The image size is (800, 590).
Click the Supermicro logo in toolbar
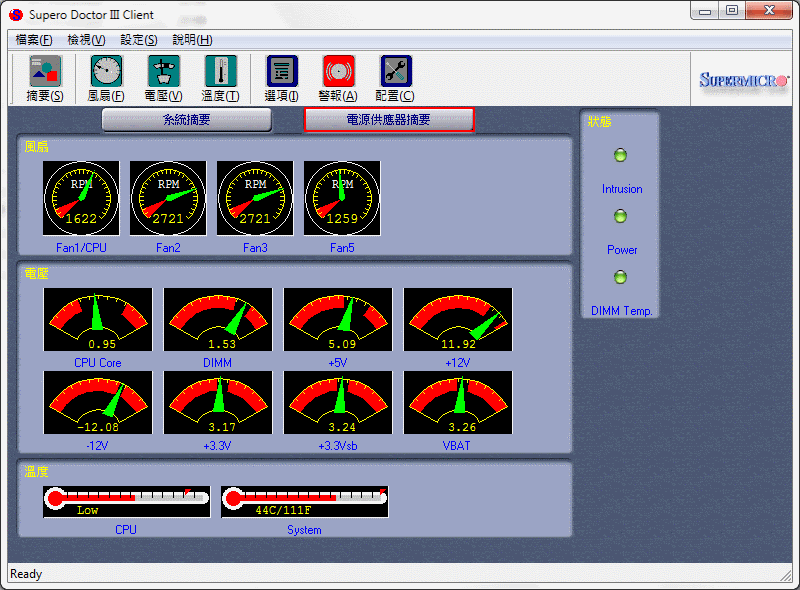click(x=742, y=80)
